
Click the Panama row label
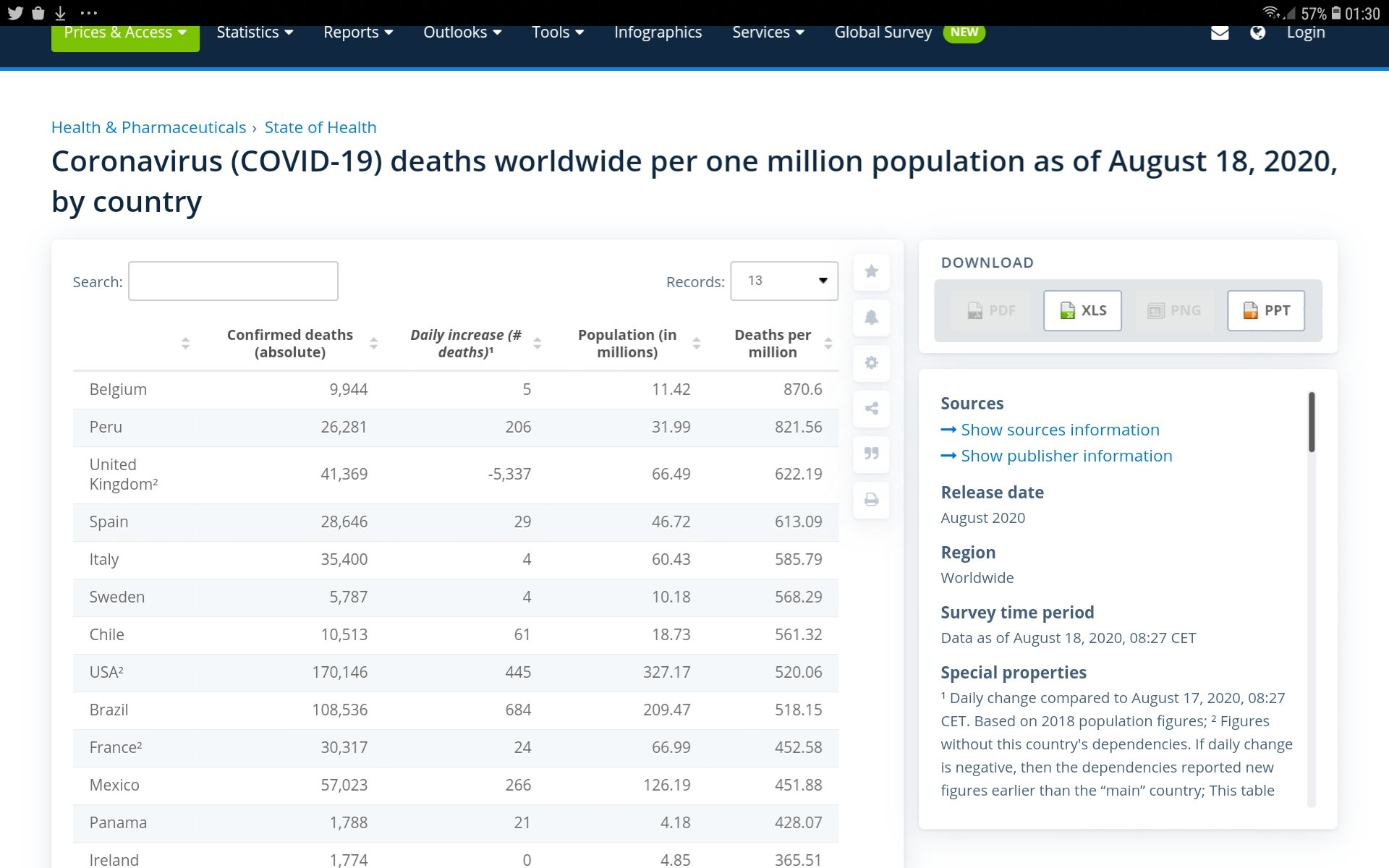tap(118, 822)
